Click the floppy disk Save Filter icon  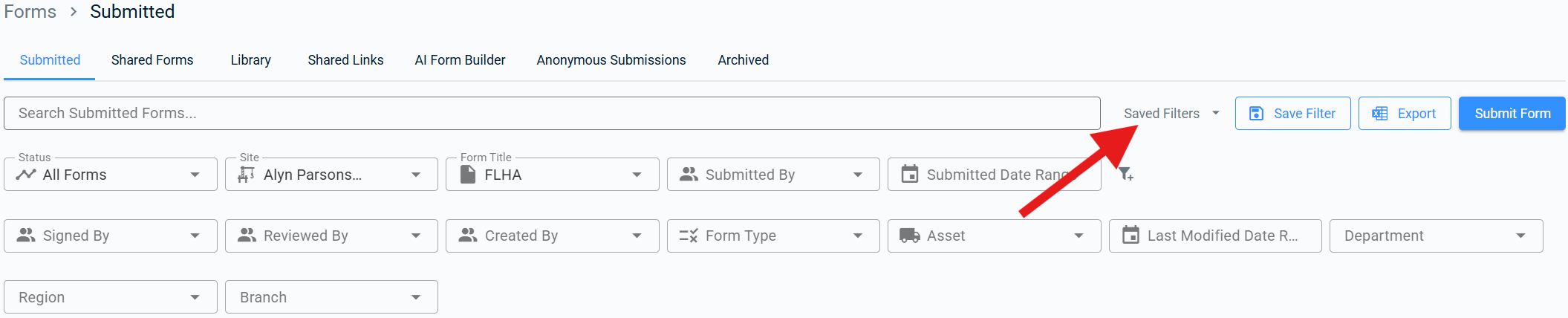coord(1256,114)
